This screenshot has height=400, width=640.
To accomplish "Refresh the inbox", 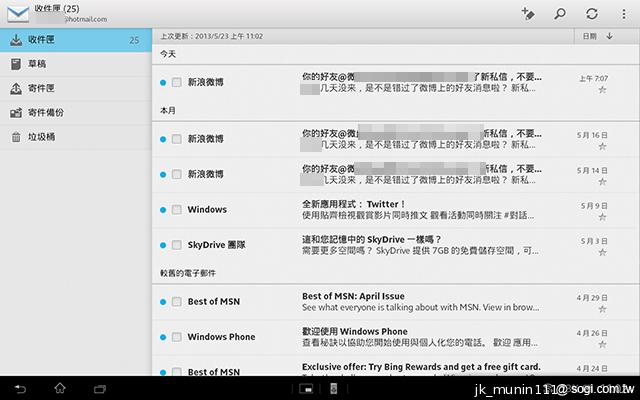I will (x=592, y=14).
